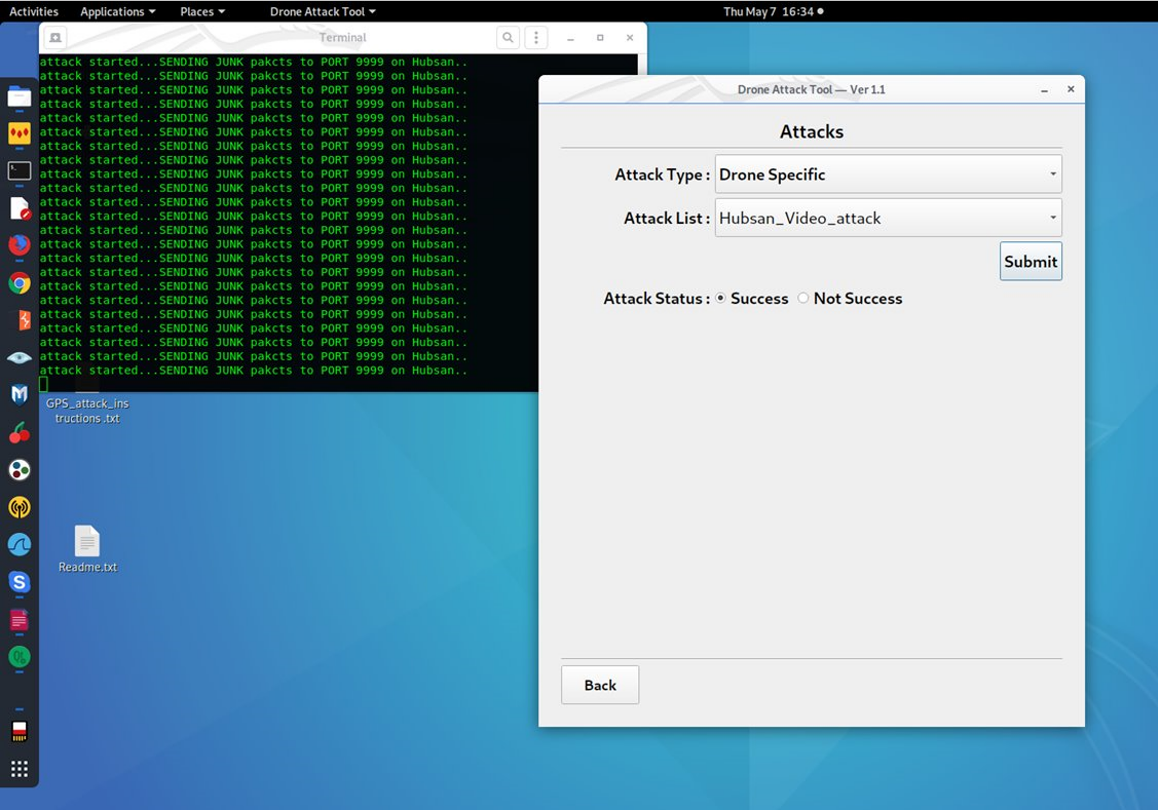Open the Attack List dropdown
1158x810 pixels.
click(x=888, y=218)
